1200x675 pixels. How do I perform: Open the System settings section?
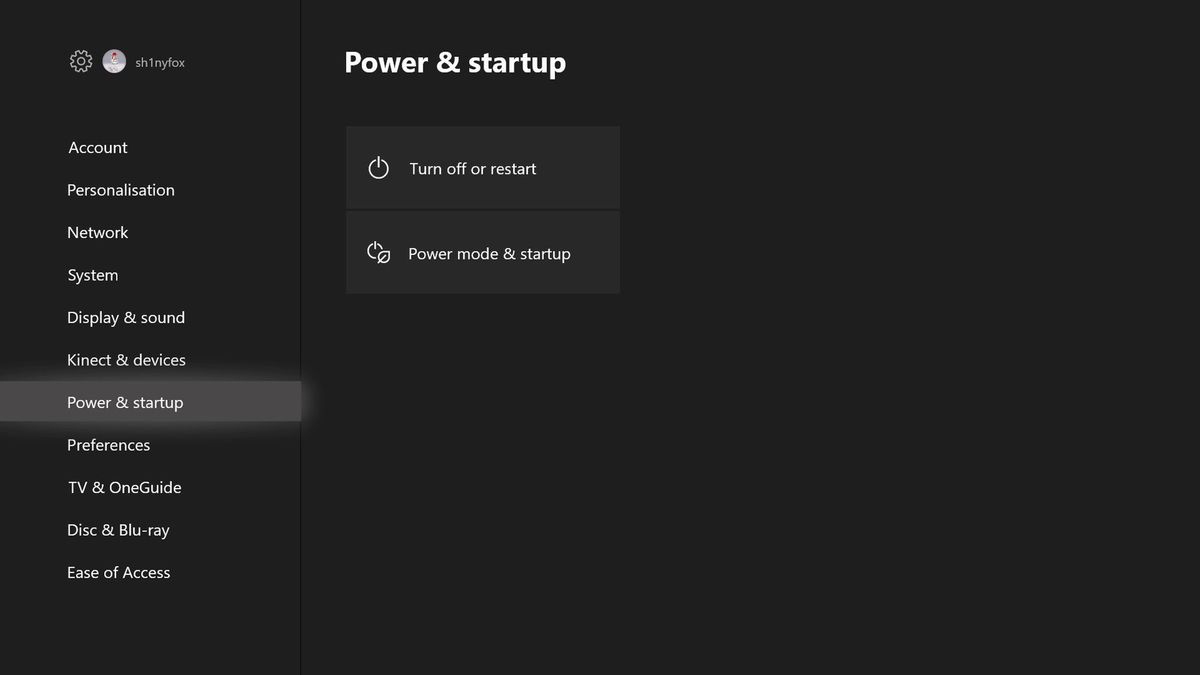pyautogui.click(x=92, y=275)
